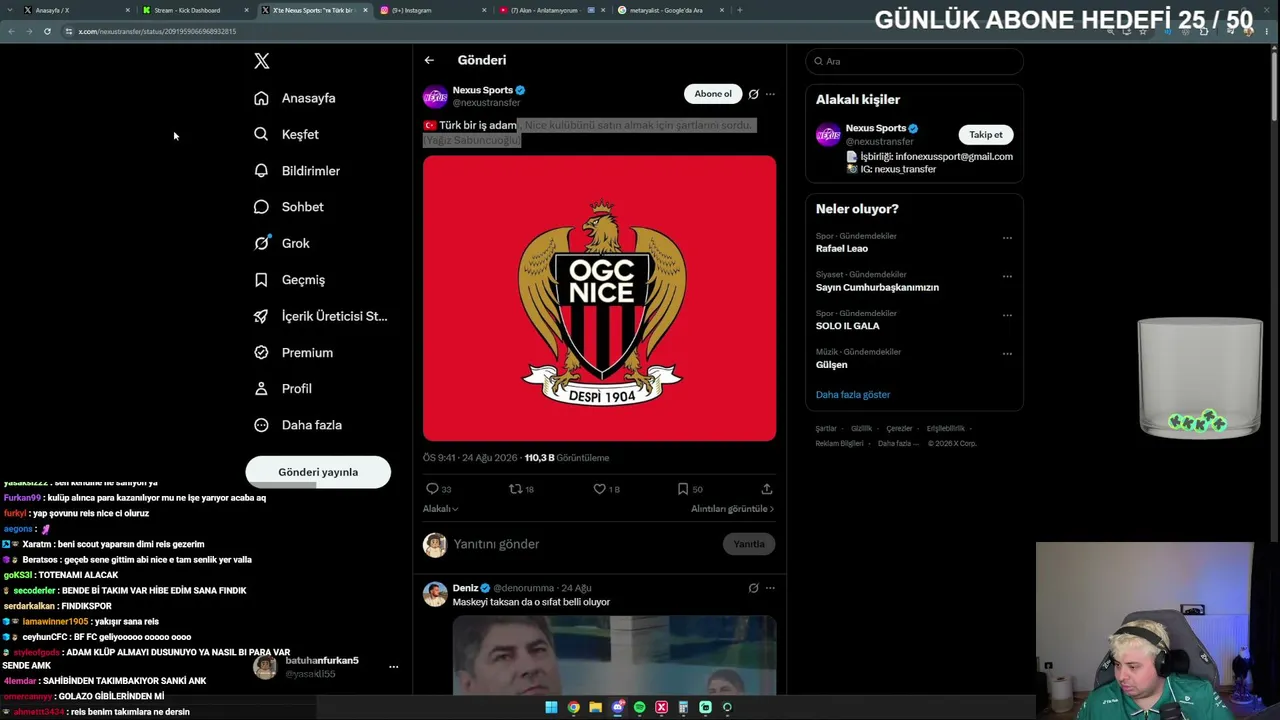1280x720 pixels.
Task: Open the Sohbet chat icon
Action: (261, 207)
